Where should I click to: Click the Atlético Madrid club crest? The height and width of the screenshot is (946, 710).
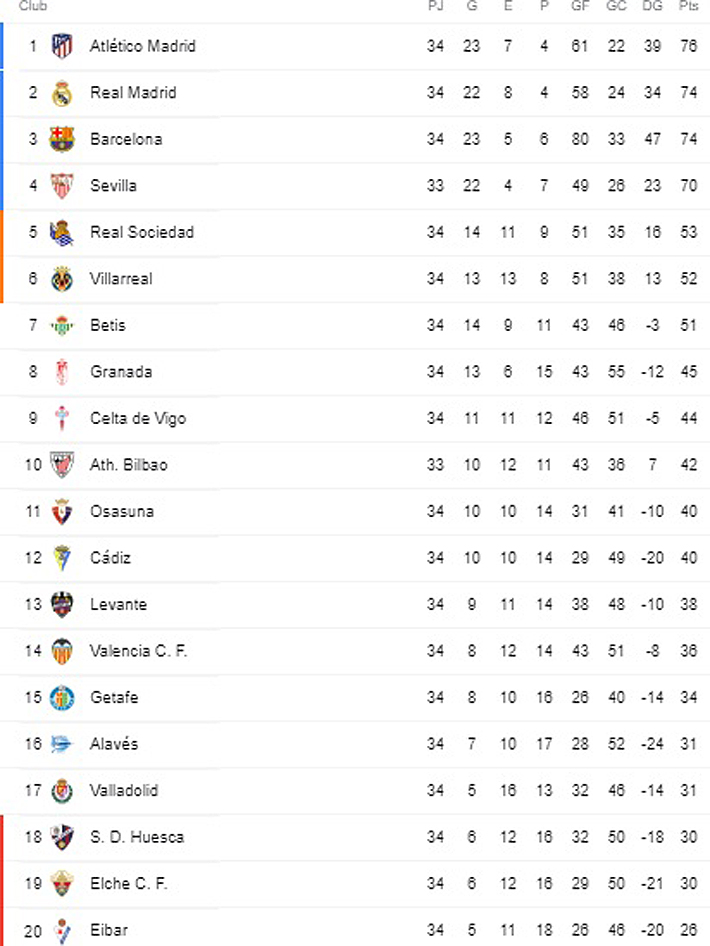click(x=62, y=46)
